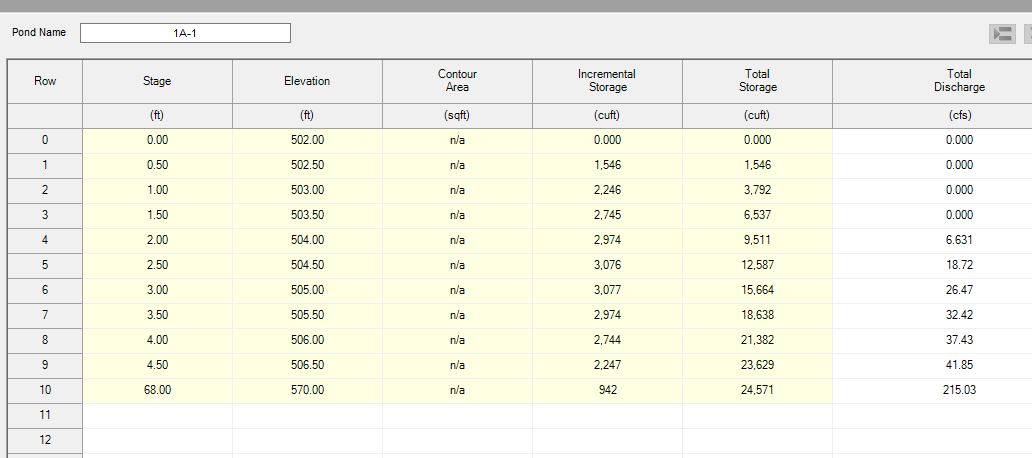Select the Total Discharge column header

click(x=933, y=81)
